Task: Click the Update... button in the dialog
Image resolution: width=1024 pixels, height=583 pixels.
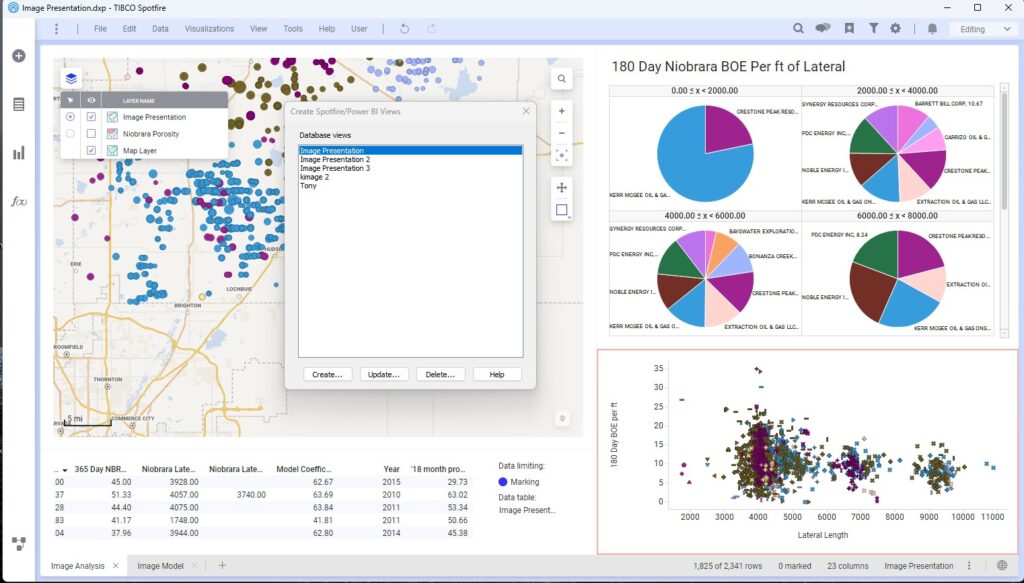Action: 383,375
